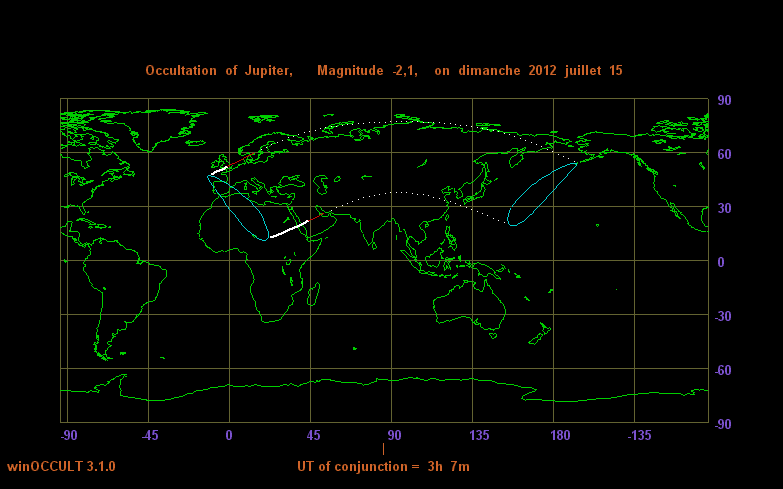Click the Greenland outline on the map
Viewport: 783px width, 489px height.
(165, 130)
